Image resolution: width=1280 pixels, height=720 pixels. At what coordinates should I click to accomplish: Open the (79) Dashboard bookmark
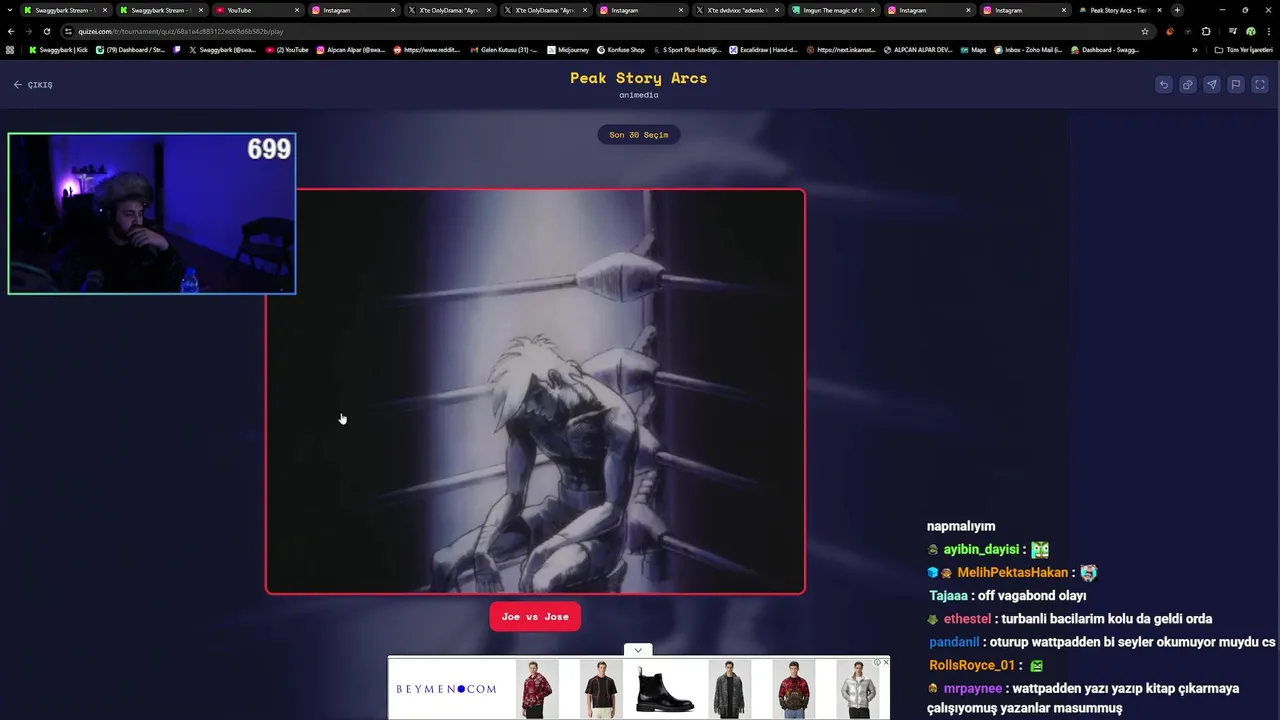click(130, 50)
